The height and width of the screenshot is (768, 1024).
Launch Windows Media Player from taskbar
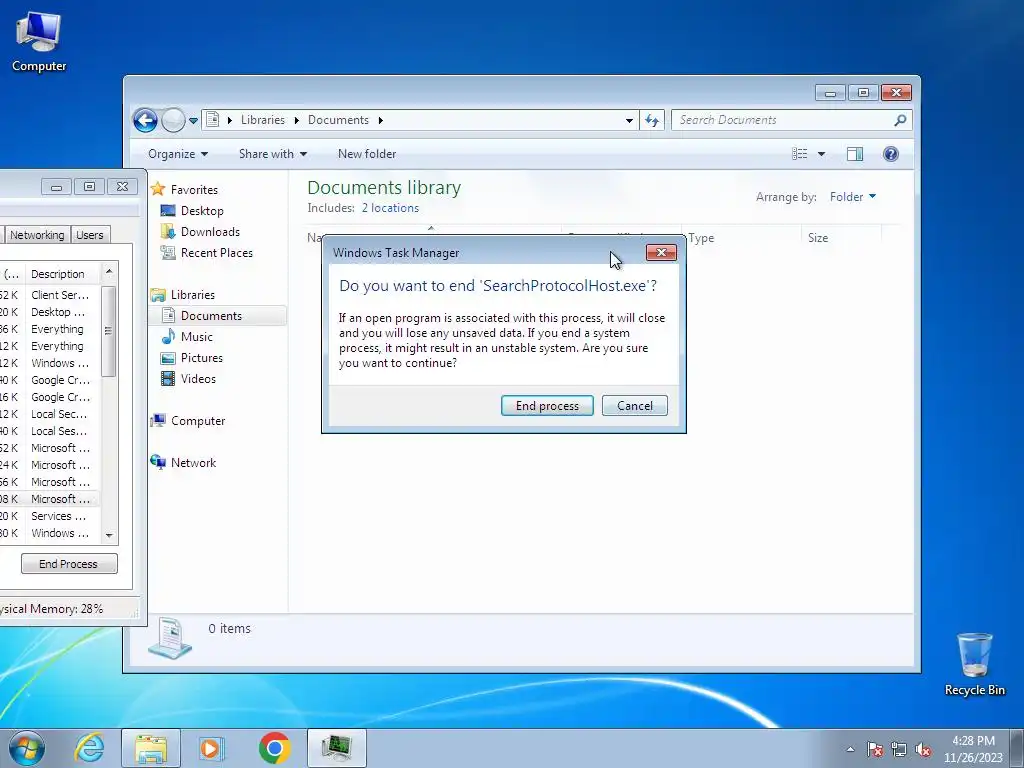[x=210, y=748]
